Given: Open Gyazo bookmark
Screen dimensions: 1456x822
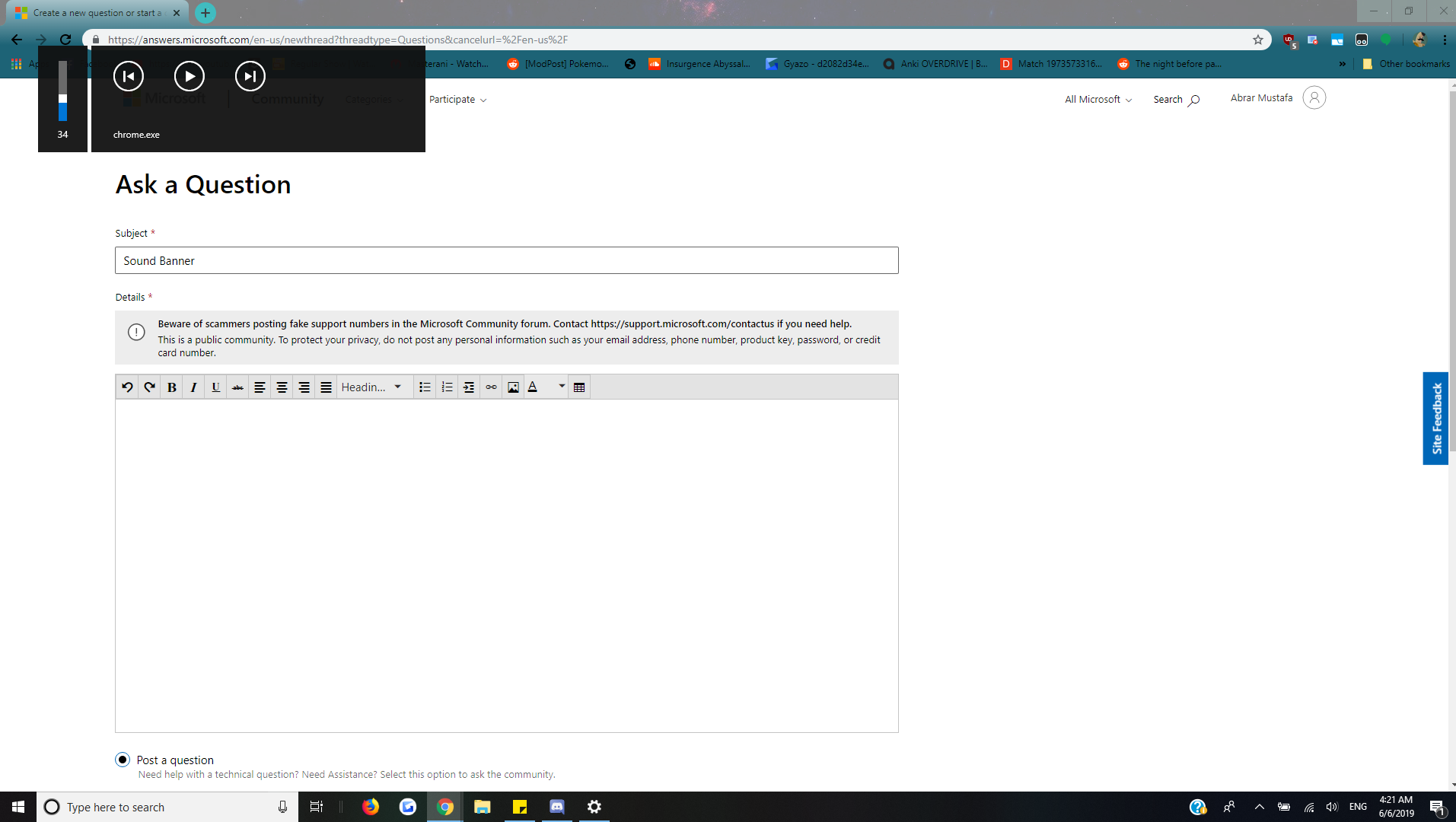Looking at the screenshot, I should [817, 64].
